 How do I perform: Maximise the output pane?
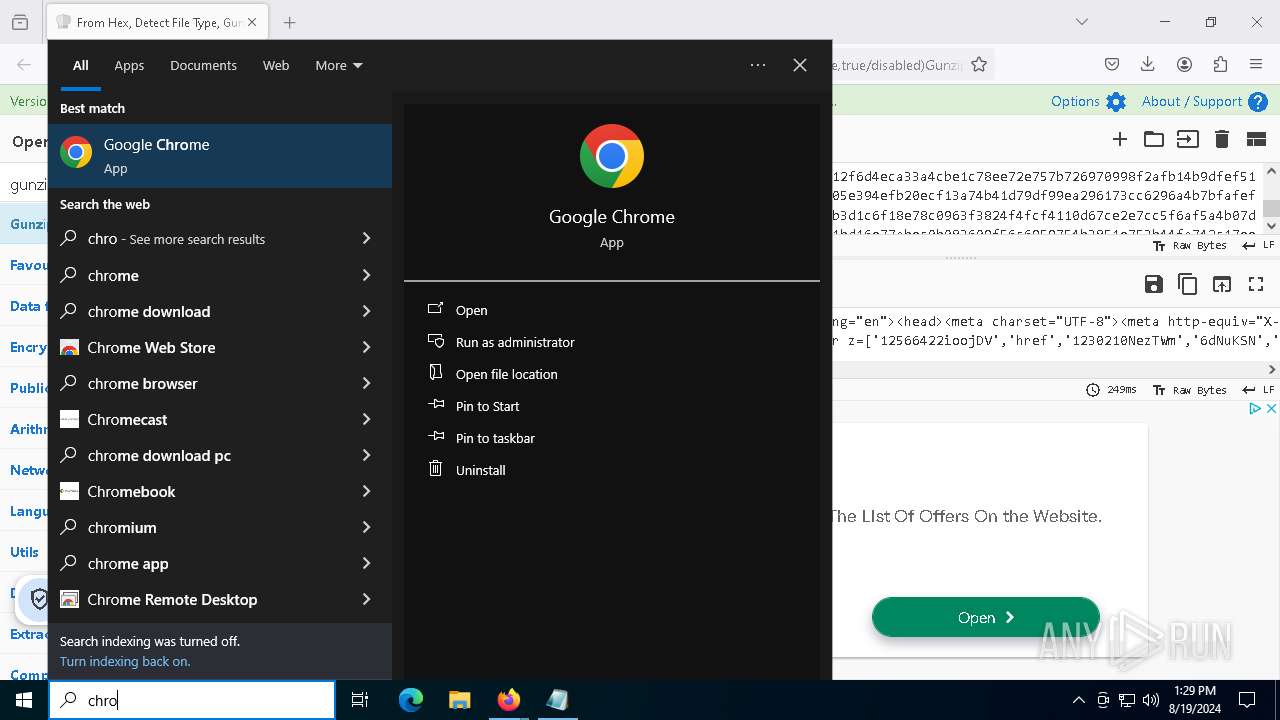coord(1256,285)
